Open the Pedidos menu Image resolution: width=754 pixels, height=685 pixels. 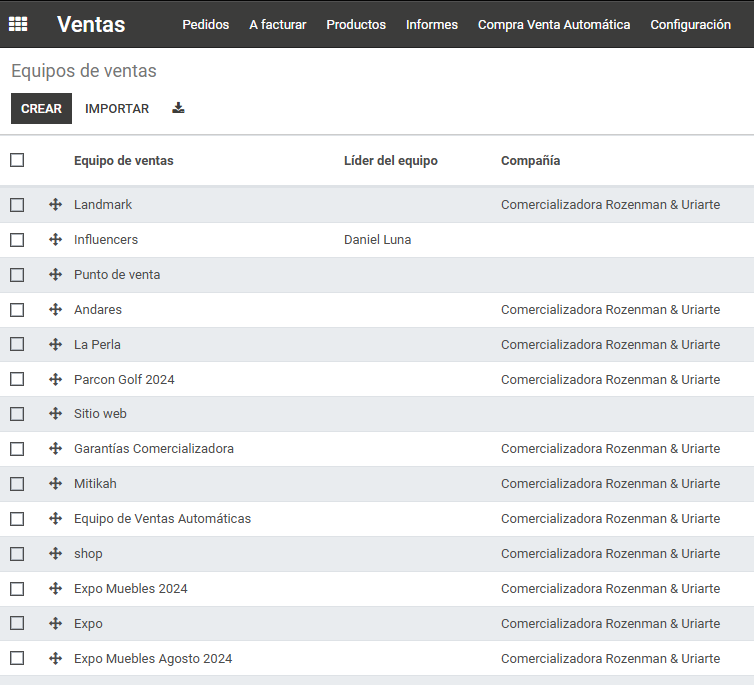(206, 25)
